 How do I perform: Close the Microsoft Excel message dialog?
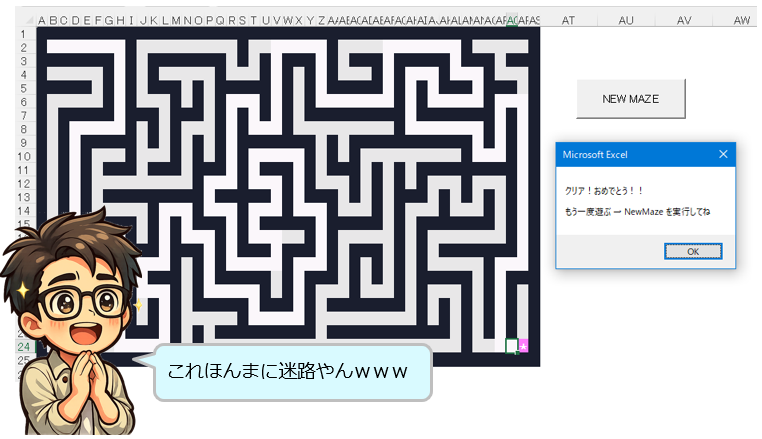tap(723, 154)
